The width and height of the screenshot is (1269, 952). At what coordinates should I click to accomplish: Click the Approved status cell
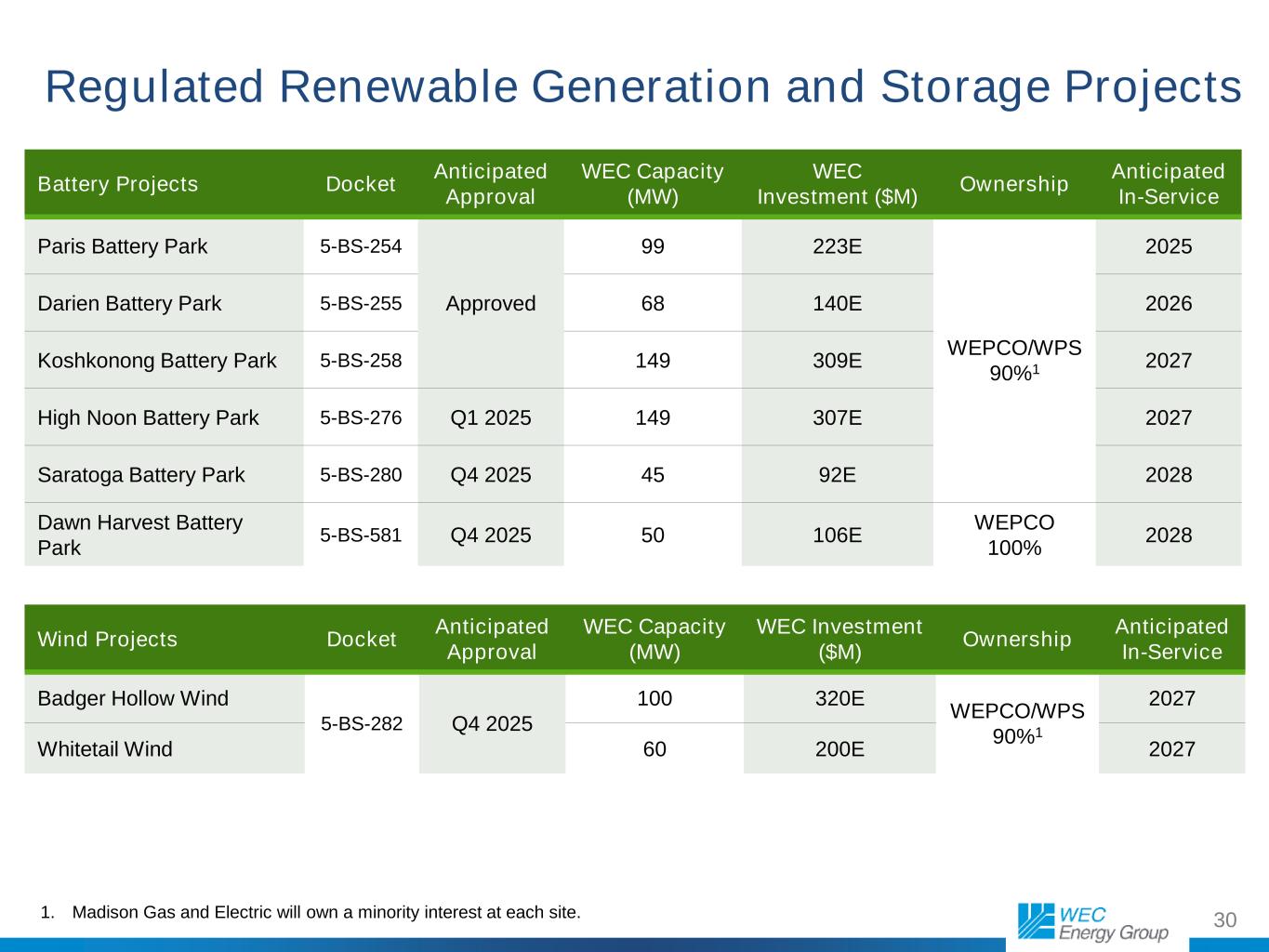coord(491,303)
